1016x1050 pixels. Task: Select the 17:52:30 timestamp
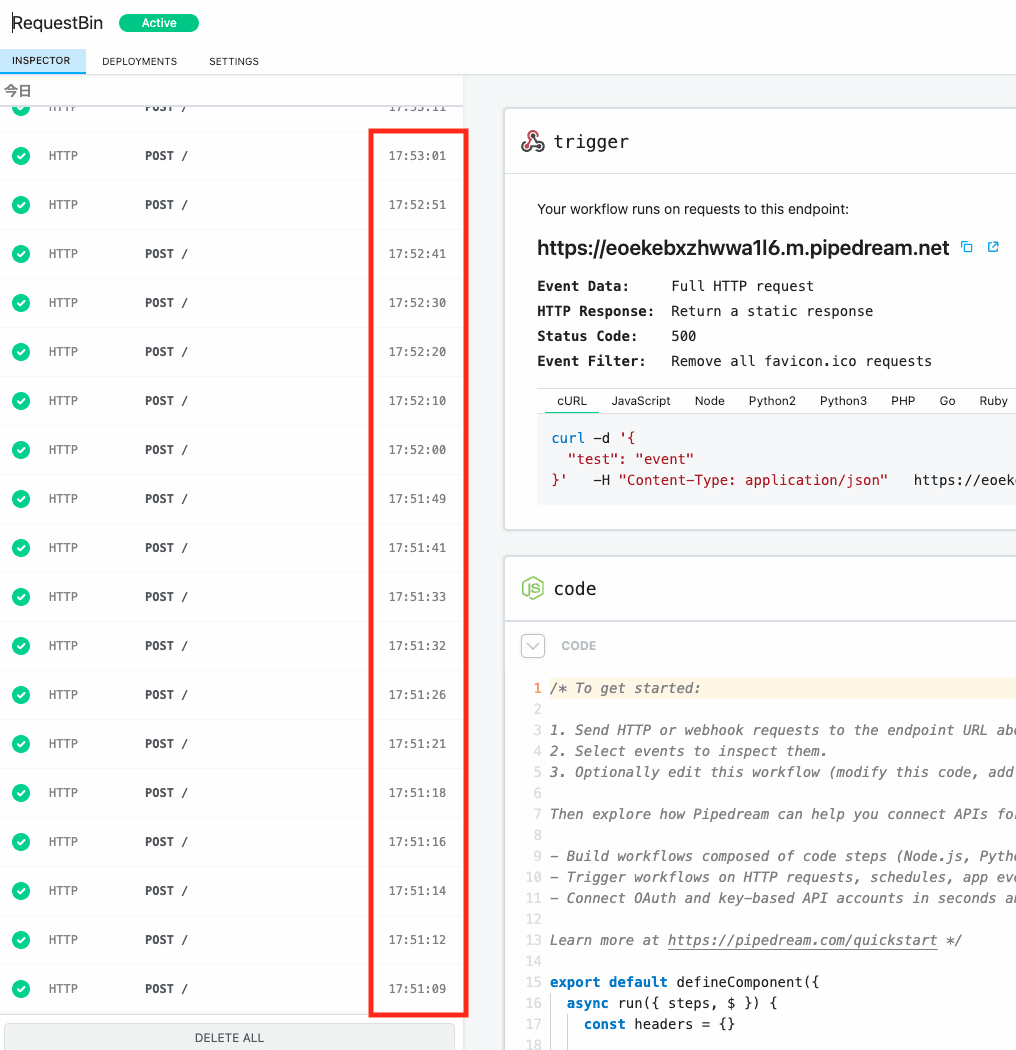[417, 303]
